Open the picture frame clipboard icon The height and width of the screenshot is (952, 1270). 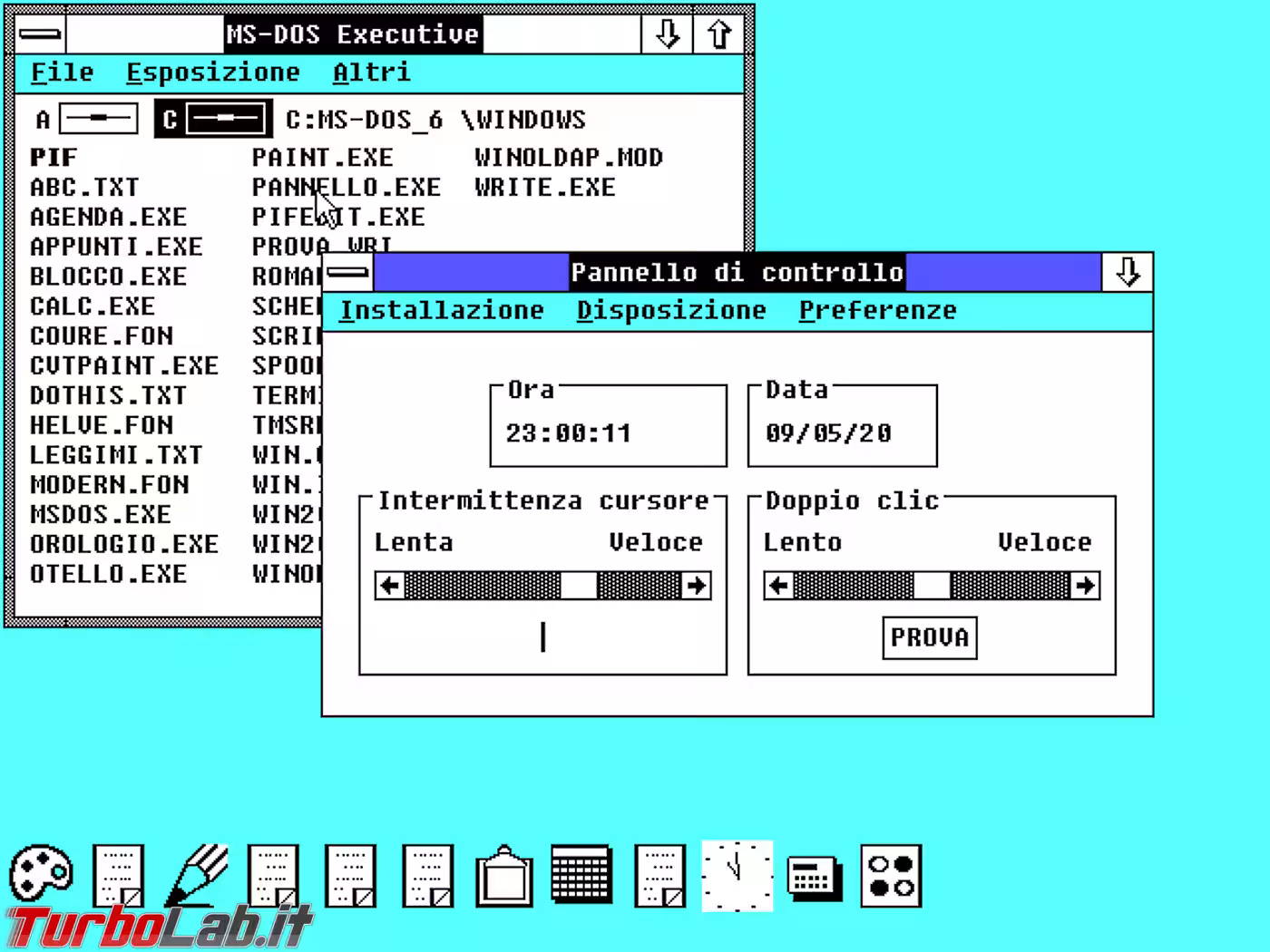[x=504, y=875]
